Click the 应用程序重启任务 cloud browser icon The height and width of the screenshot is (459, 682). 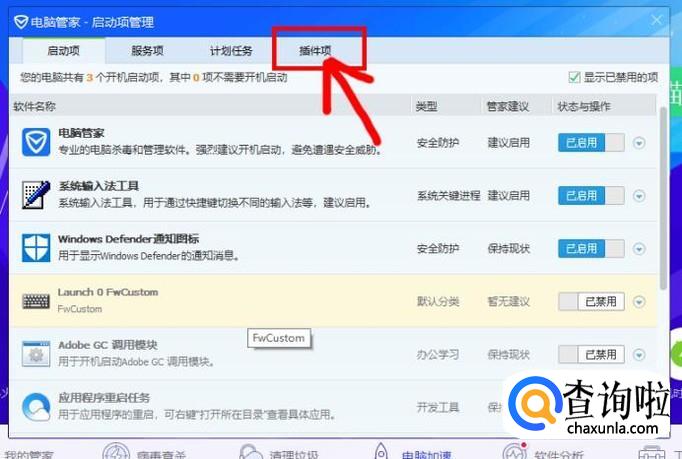pyautogui.click(x=36, y=407)
